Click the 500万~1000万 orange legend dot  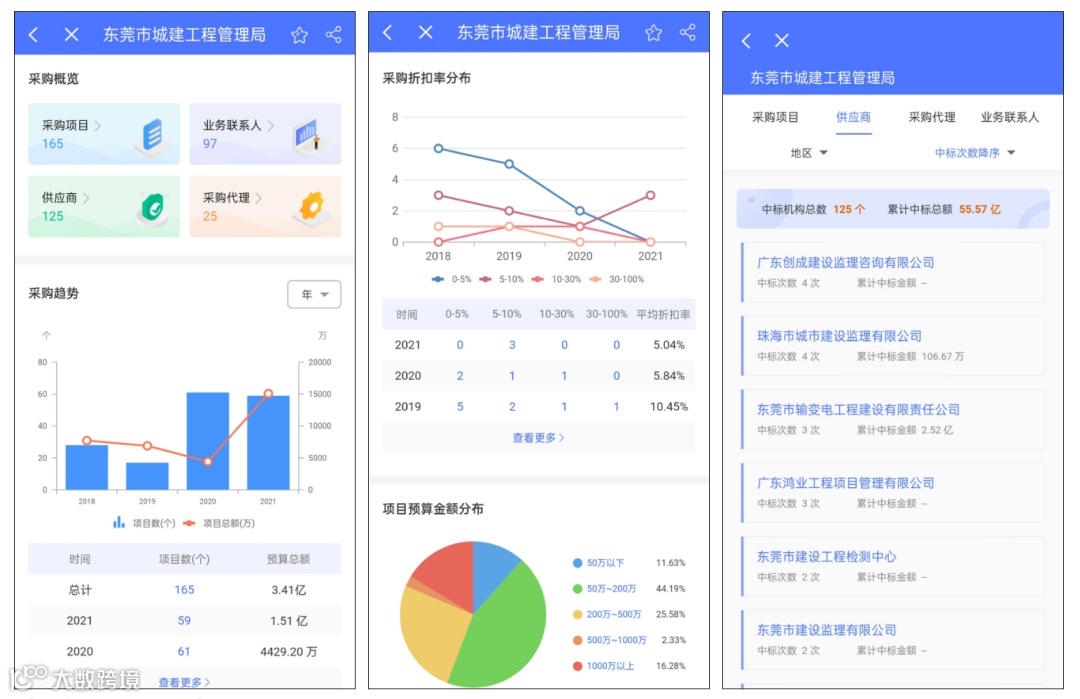click(x=578, y=640)
